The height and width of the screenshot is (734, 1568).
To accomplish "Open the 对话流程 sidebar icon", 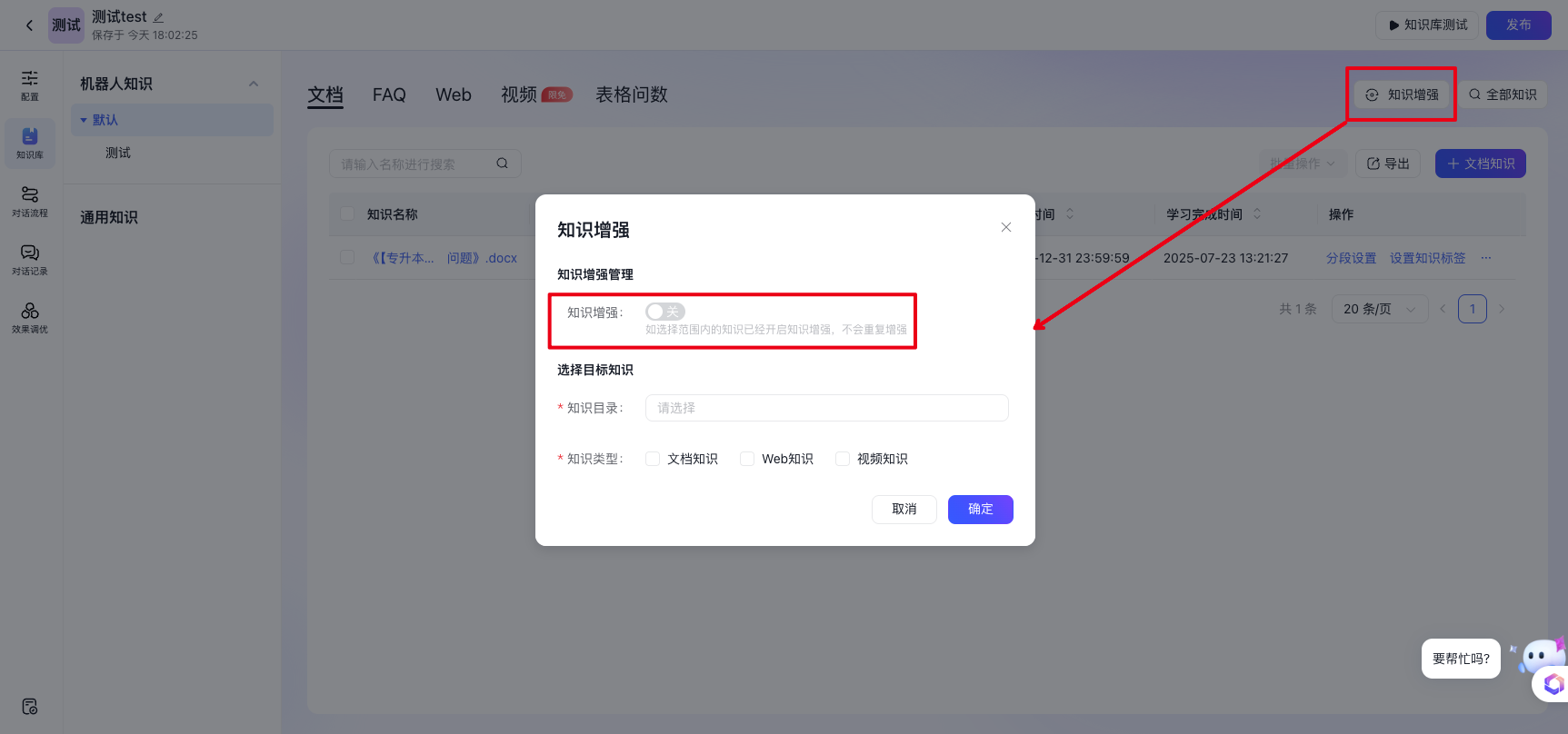I will [30, 201].
